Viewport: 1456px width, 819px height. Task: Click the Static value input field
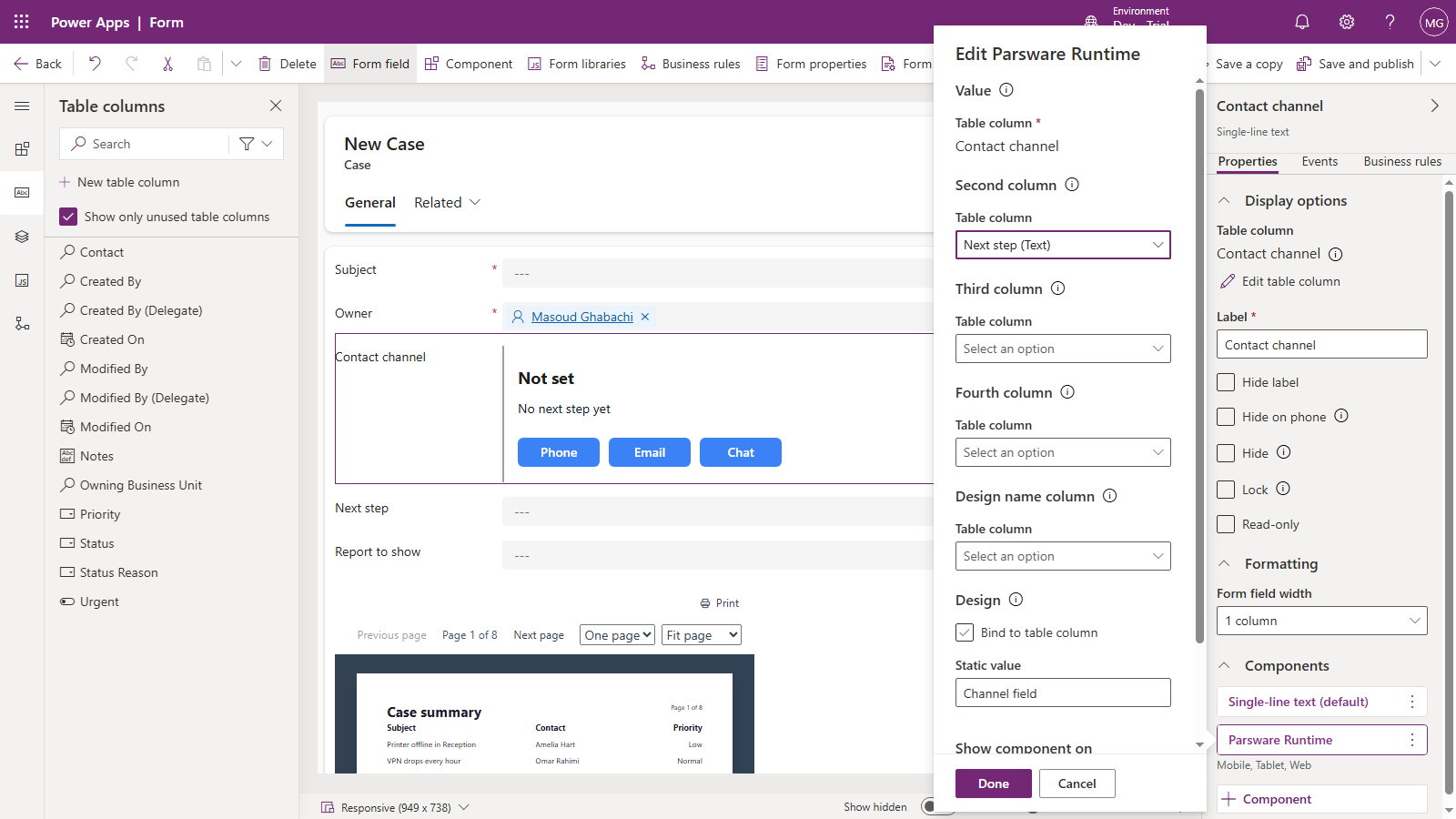(1063, 693)
